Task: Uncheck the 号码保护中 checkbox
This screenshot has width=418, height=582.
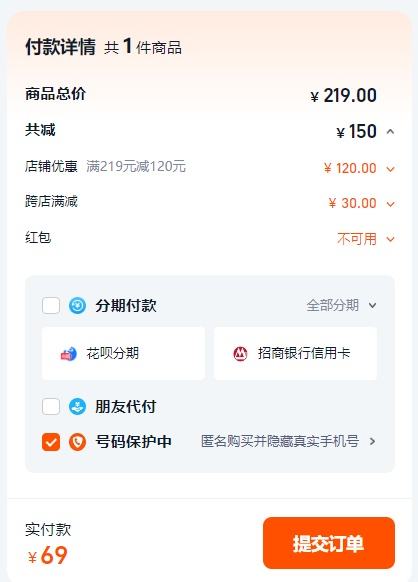Action: [51, 442]
